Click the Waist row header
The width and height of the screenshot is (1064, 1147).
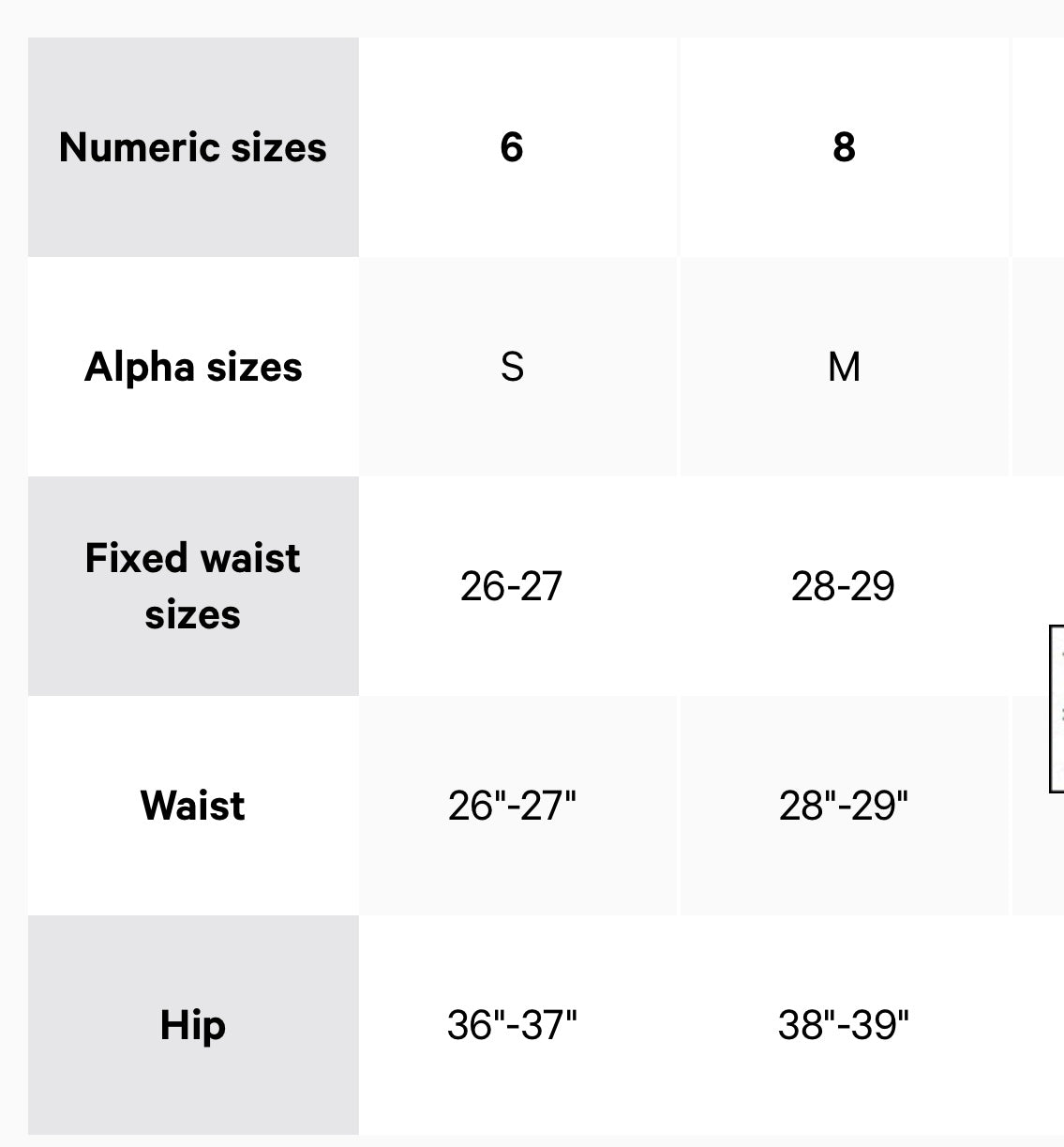coord(193,806)
